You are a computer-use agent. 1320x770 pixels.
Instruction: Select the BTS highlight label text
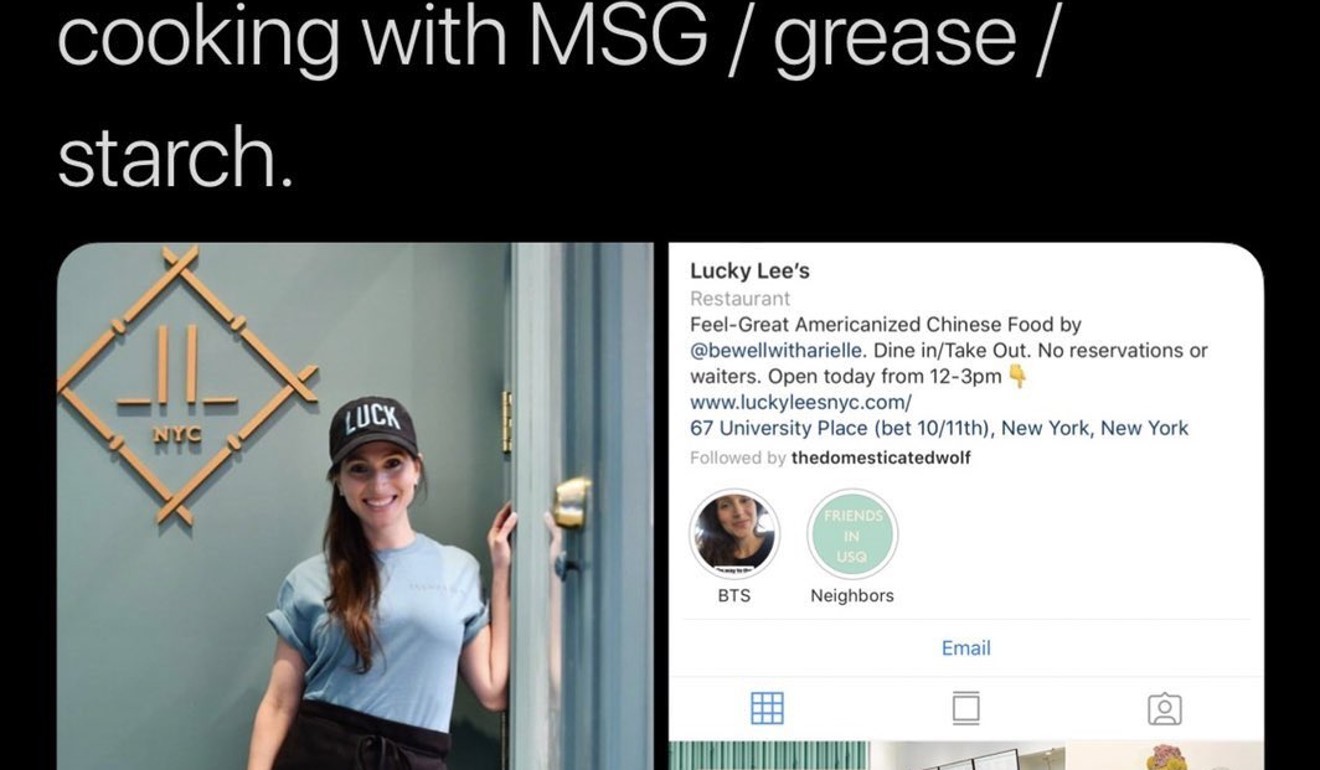tap(734, 595)
